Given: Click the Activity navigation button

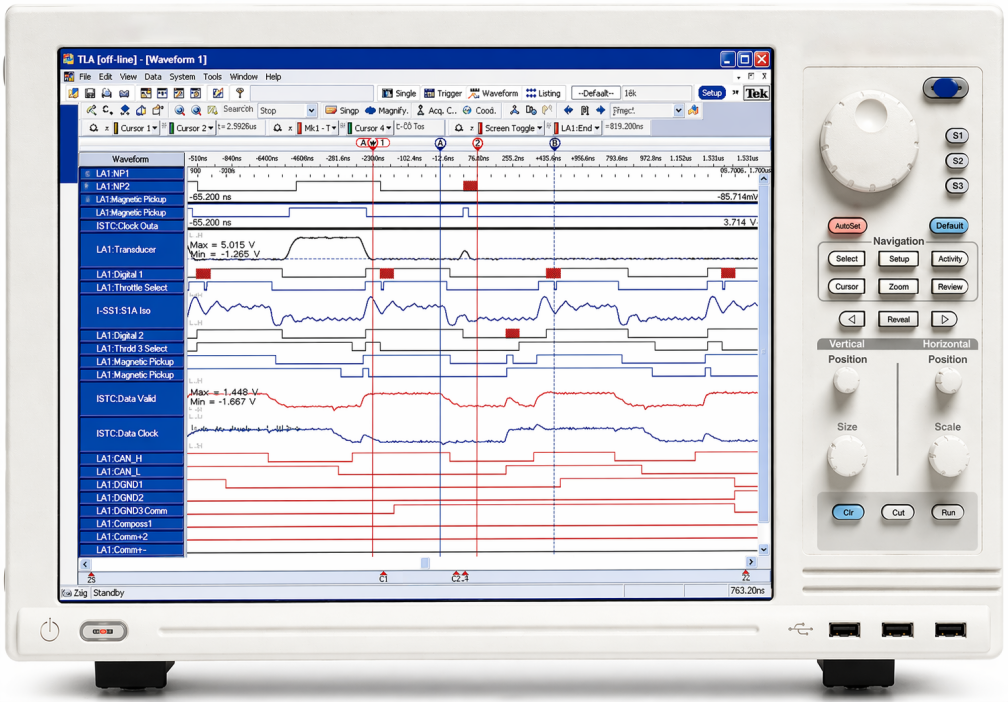Looking at the screenshot, I should [x=950, y=258].
